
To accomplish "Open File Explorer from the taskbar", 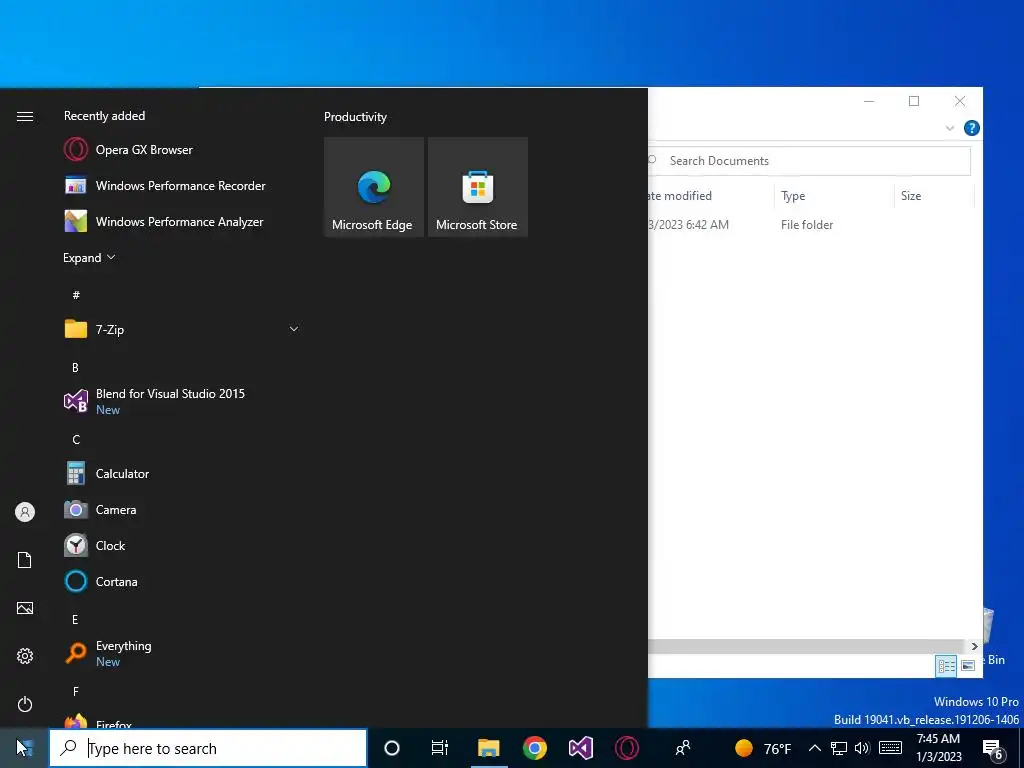I will tap(488, 748).
